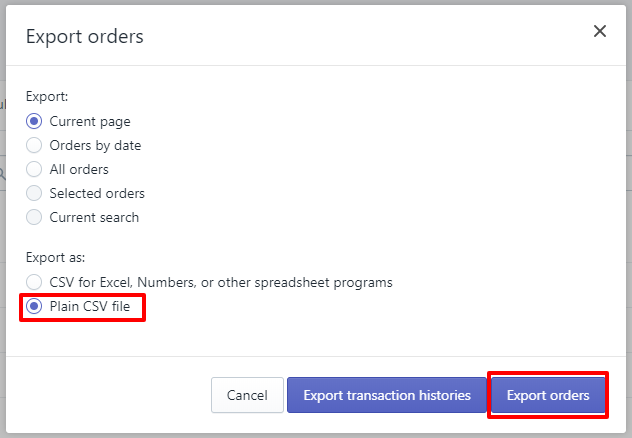The height and width of the screenshot is (438, 632).
Task: Select CSV for Excel, Numbers format
Action: click(34, 282)
